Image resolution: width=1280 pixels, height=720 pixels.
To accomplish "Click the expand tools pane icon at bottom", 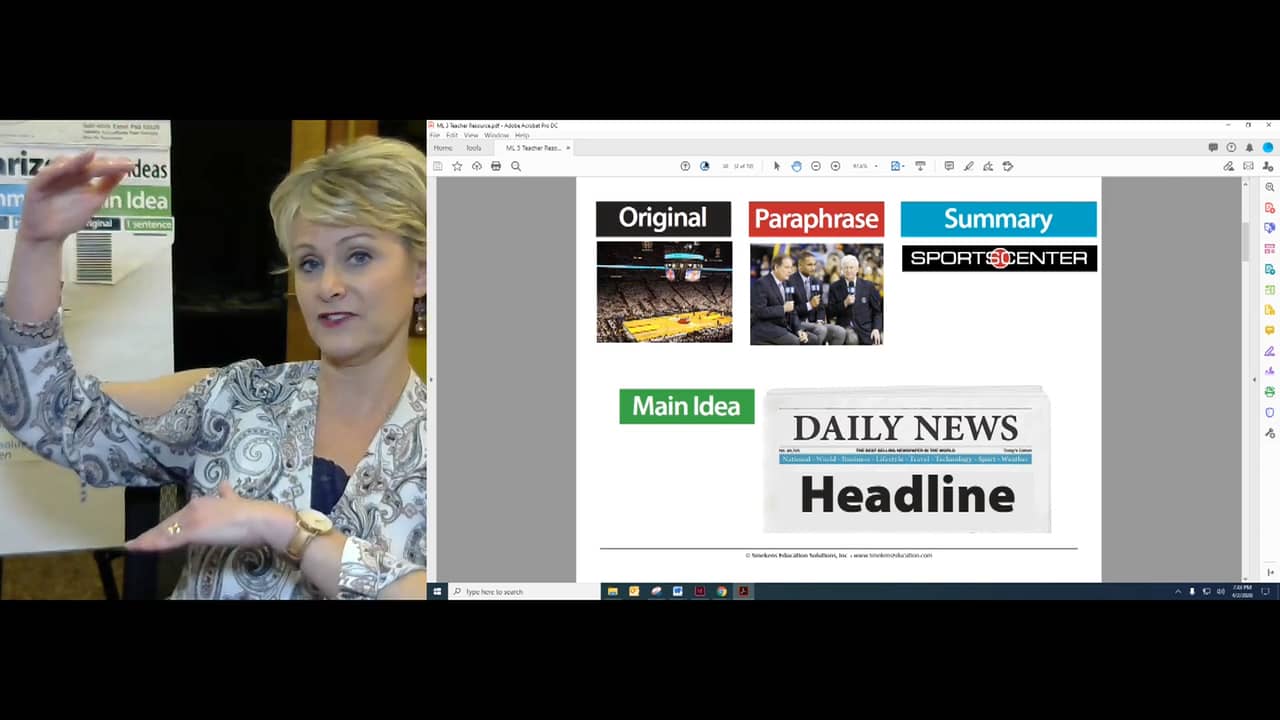I will pos(1270,572).
